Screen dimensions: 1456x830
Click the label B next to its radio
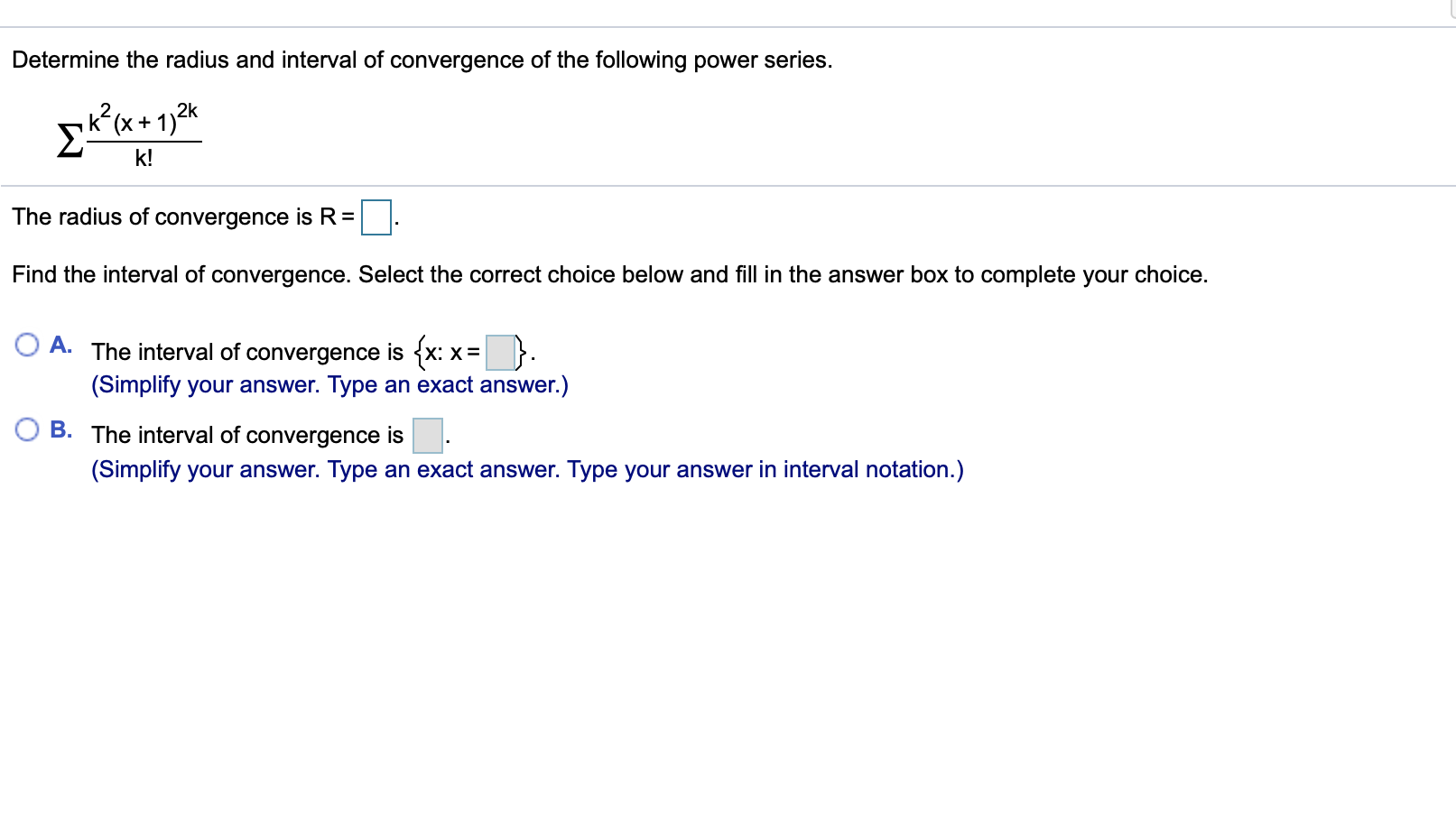click(60, 429)
